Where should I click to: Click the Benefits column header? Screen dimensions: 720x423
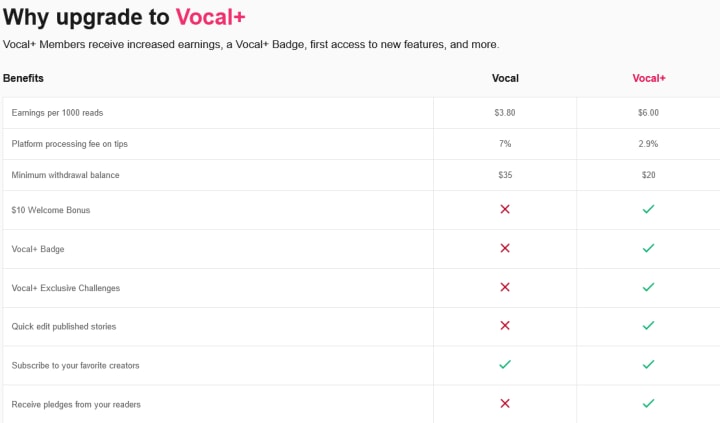23,78
